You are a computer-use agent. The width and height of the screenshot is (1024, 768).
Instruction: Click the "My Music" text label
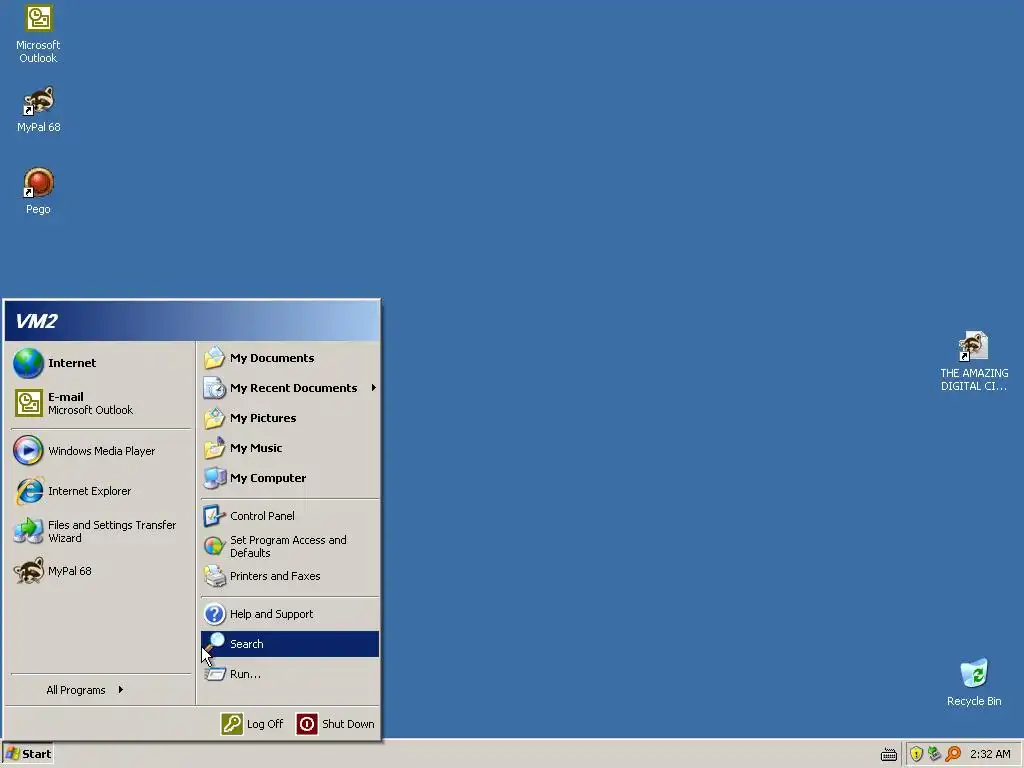pos(256,448)
